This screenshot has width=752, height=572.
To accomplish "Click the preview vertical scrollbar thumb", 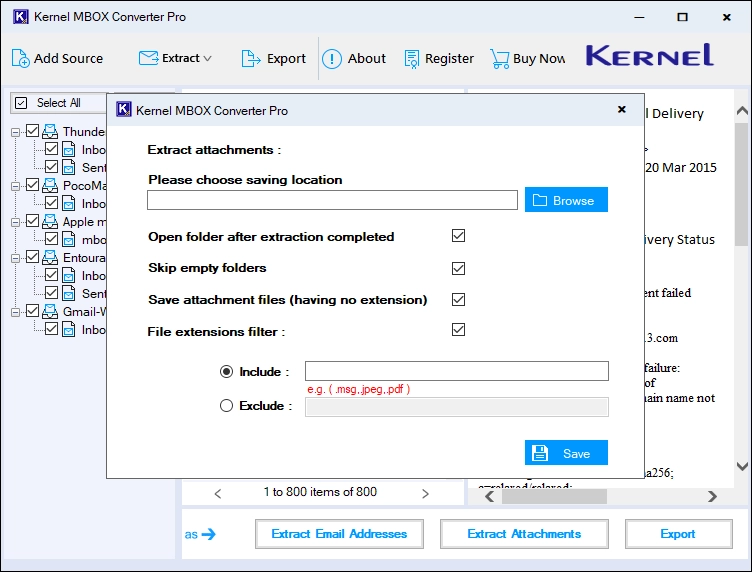I will pos(742,184).
